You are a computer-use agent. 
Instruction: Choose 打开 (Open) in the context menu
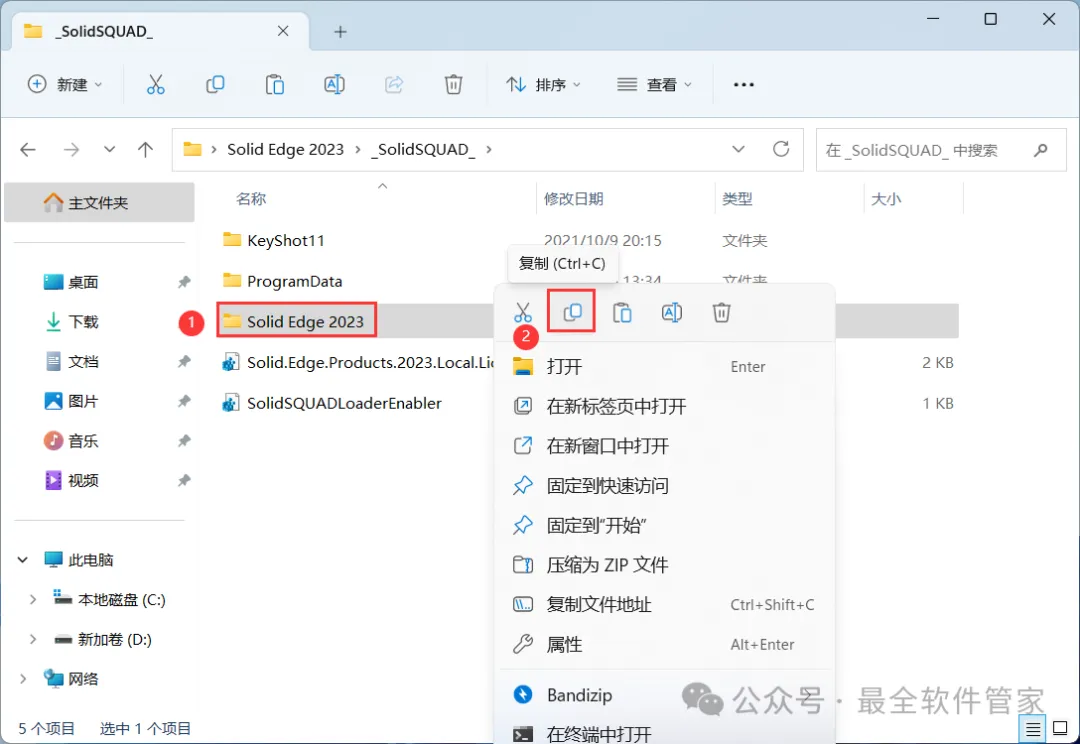tap(664, 366)
